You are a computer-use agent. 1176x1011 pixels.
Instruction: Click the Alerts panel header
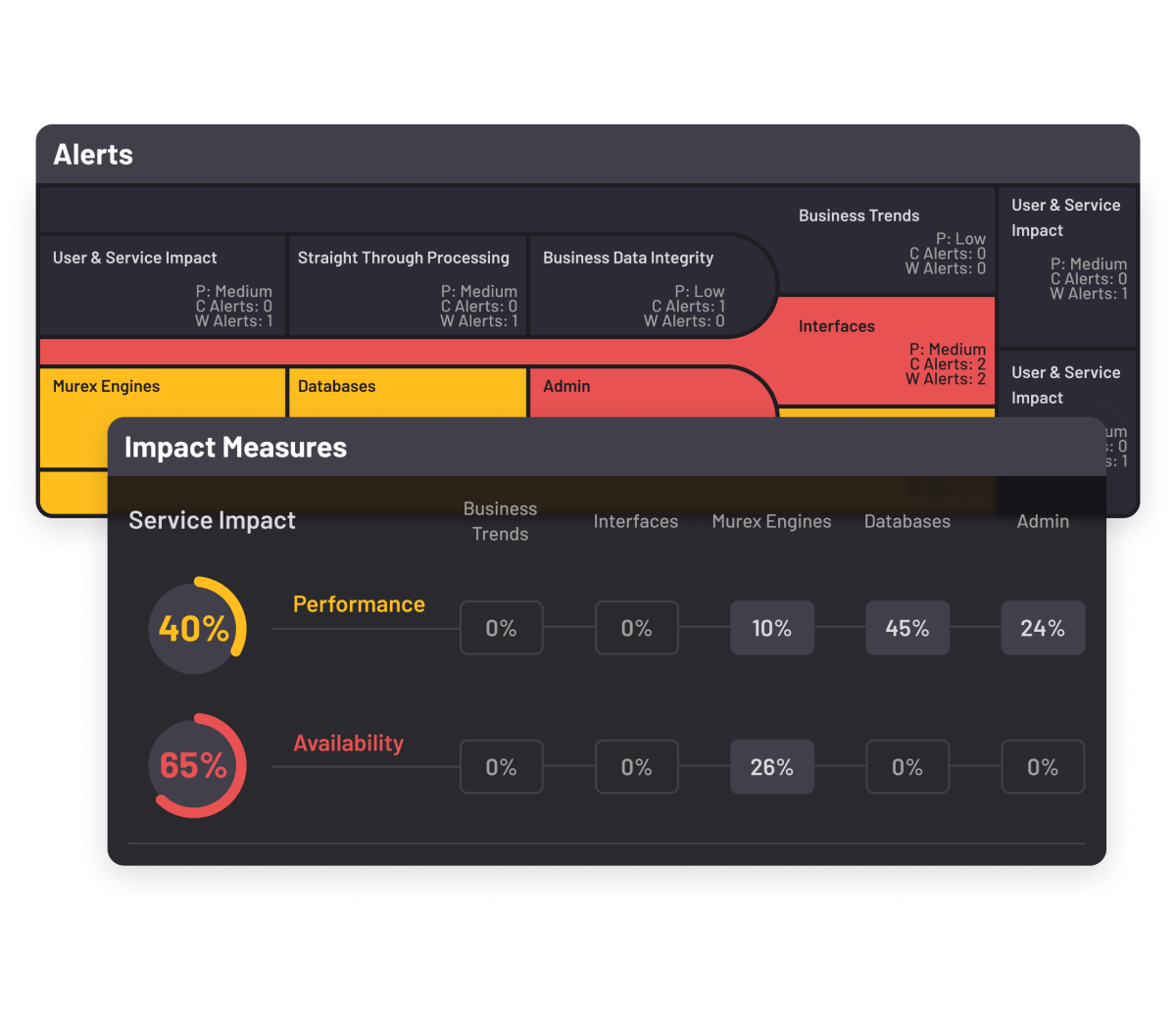tap(93, 154)
